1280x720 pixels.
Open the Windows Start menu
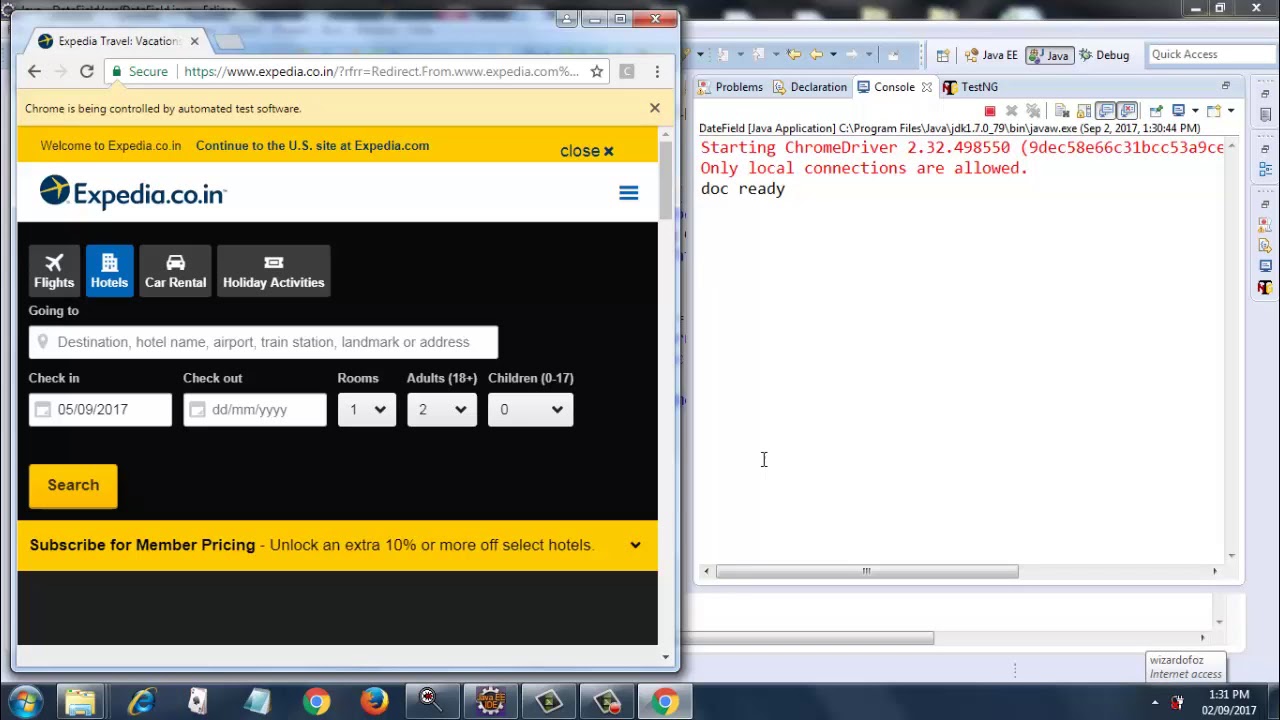(x=25, y=701)
